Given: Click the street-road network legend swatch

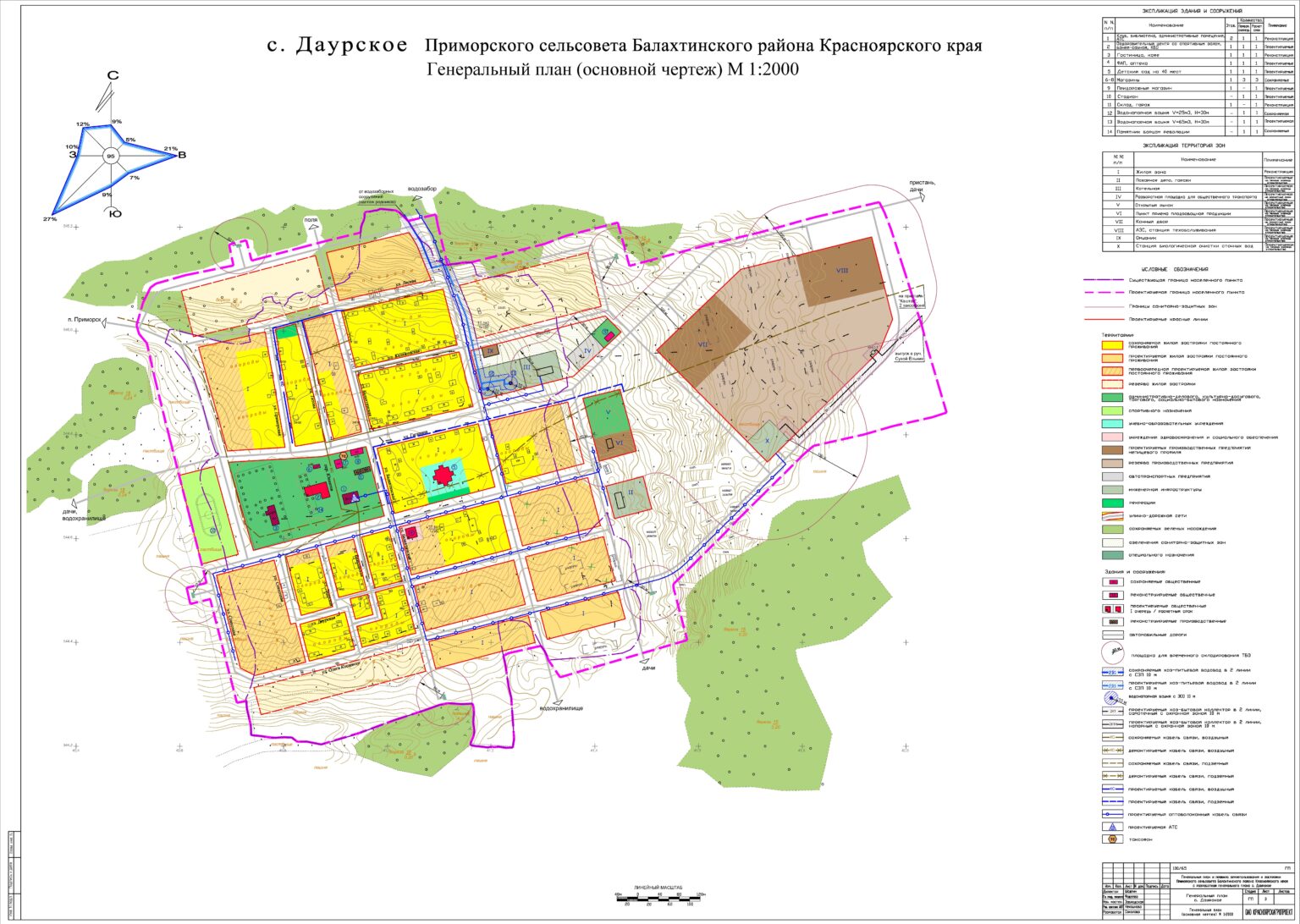Looking at the screenshot, I should click(x=1112, y=516).
